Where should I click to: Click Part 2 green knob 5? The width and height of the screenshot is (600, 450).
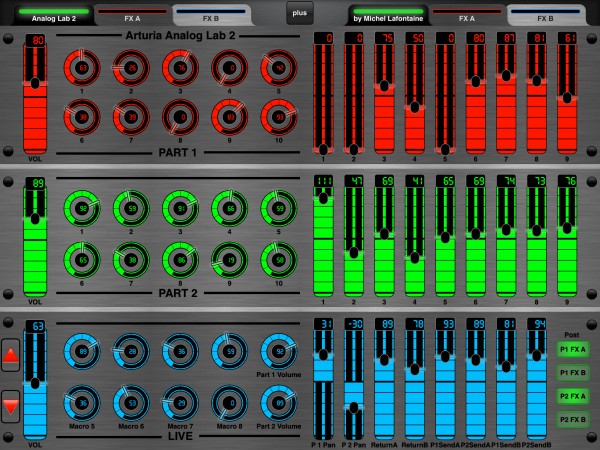pos(279,209)
